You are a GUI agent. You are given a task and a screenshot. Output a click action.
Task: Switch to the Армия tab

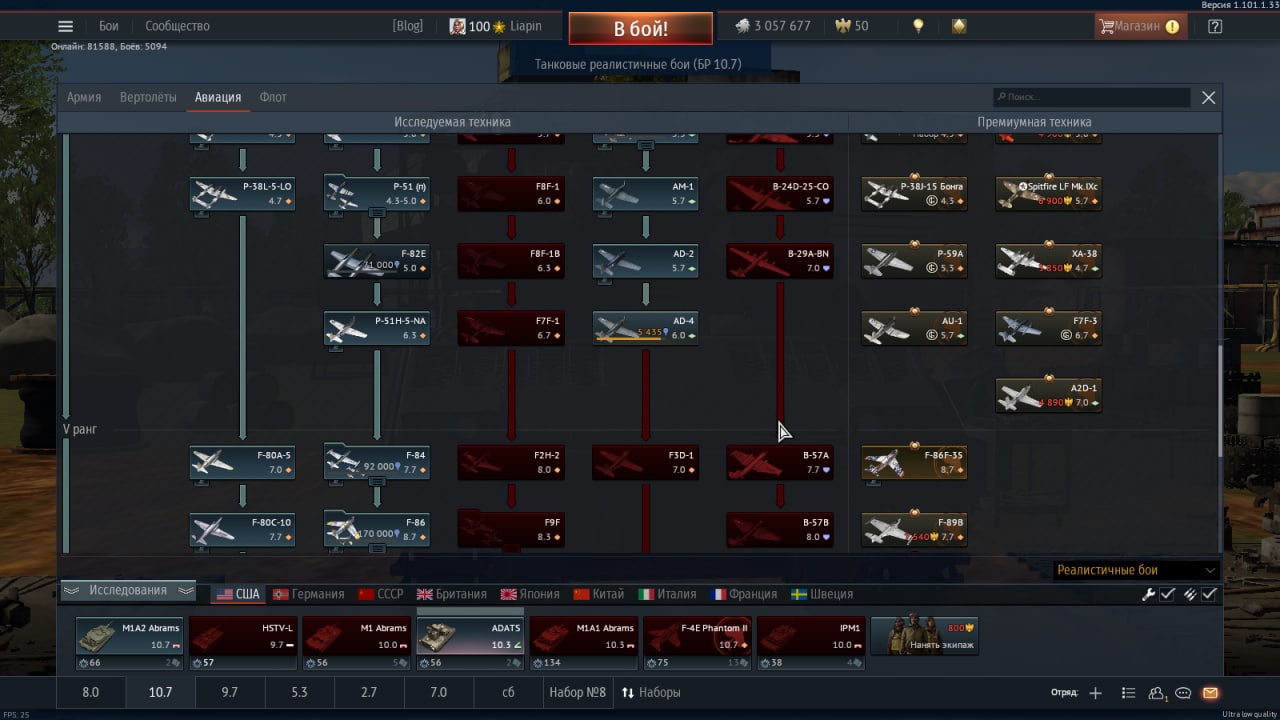tap(84, 97)
